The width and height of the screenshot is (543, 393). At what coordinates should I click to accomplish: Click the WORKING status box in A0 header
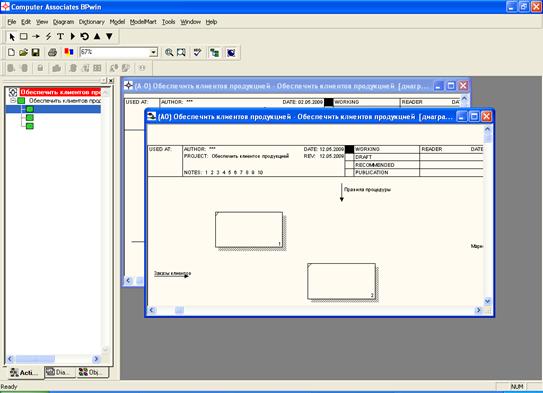click(x=349, y=149)
